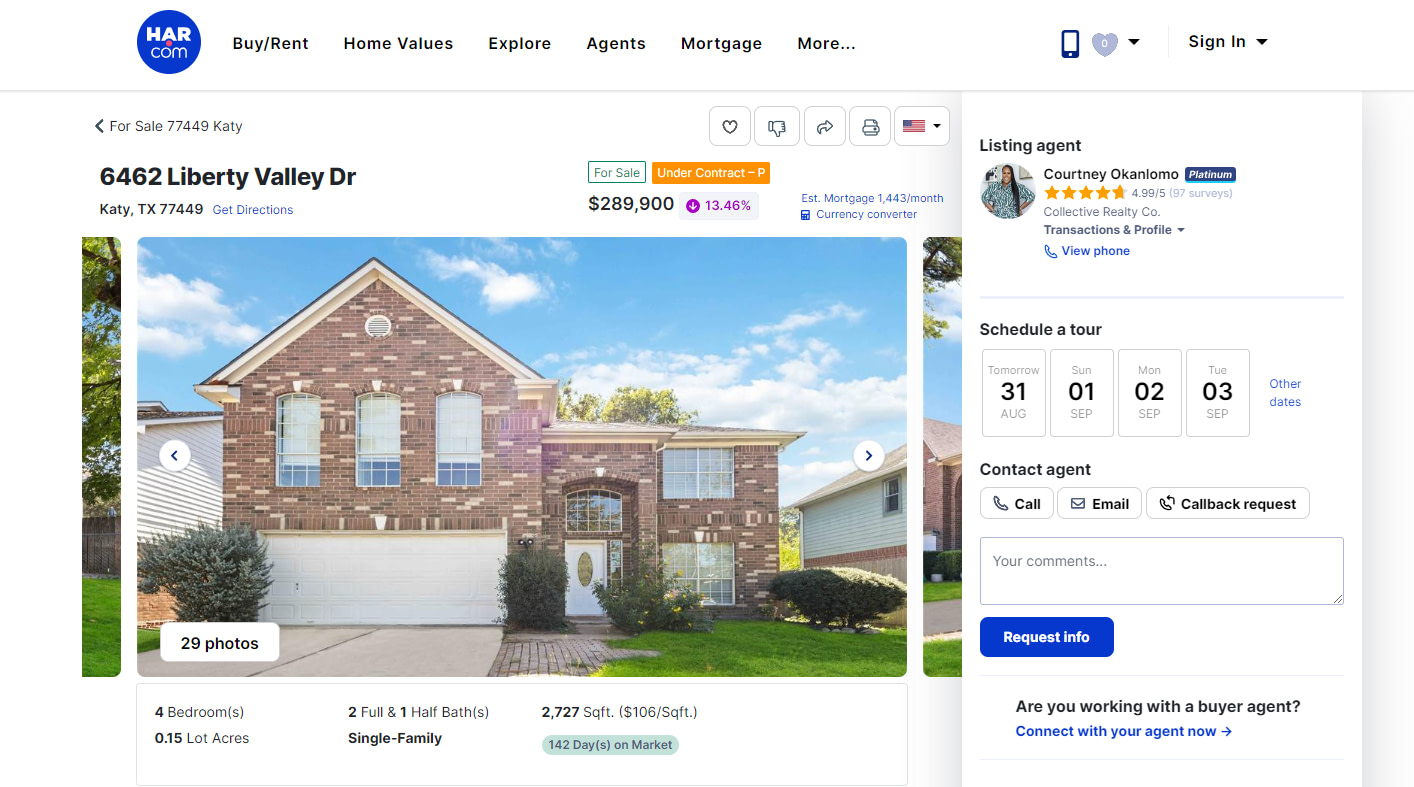Open the mobile phone app icon
This screenshot has width=1414, height=787.
point(1070,43)
